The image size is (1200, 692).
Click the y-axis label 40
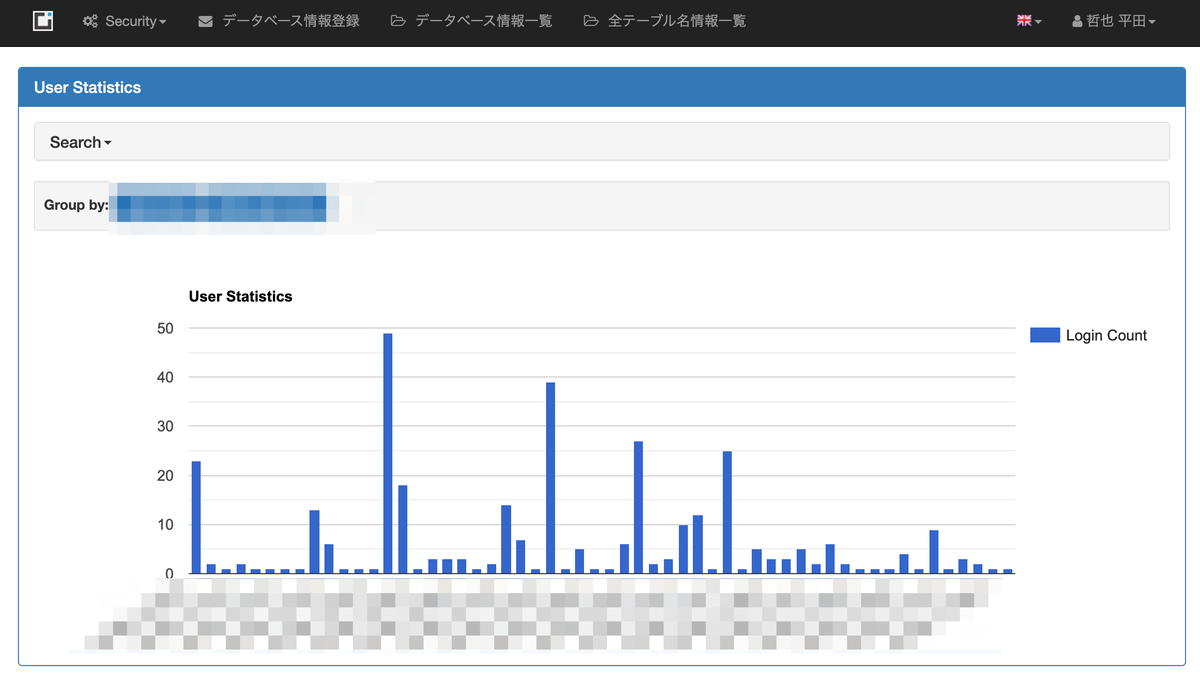(165, 377)
